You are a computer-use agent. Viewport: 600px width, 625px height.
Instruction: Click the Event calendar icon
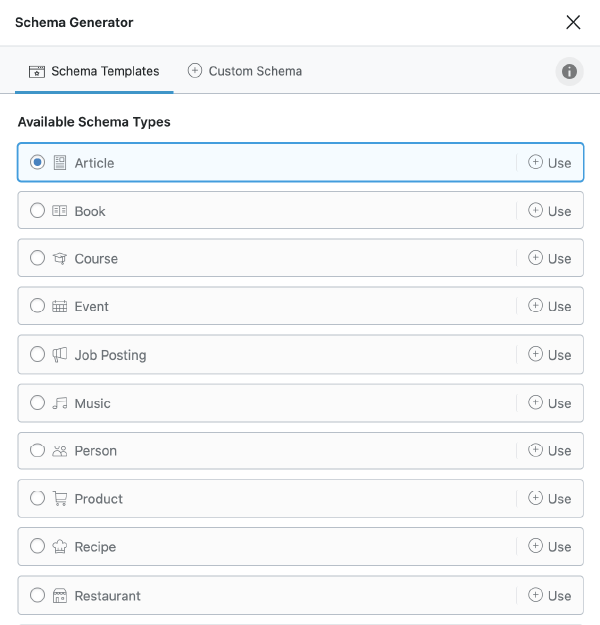point(60,307)
